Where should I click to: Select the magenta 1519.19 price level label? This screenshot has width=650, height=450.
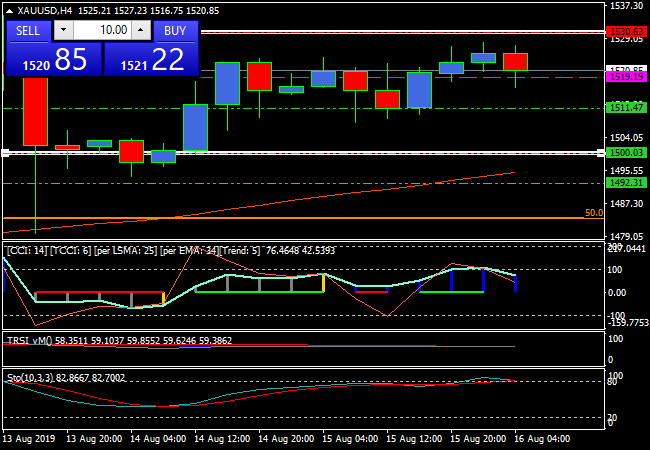tap(625, 77)
